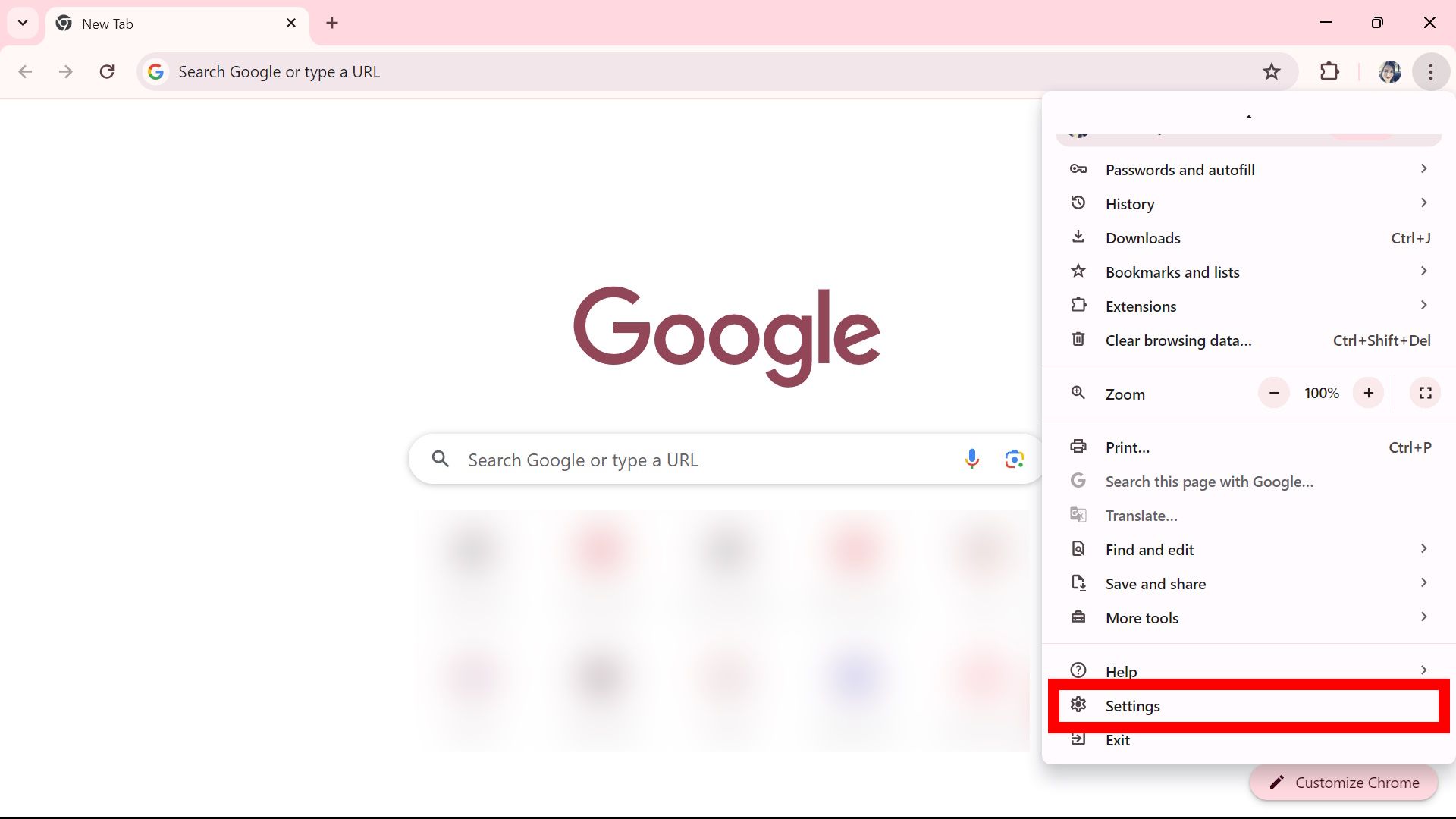Screen dimensions: 1456x819
Task: Expand the Extensions submenu
Action: click(x=1425, y=305)
